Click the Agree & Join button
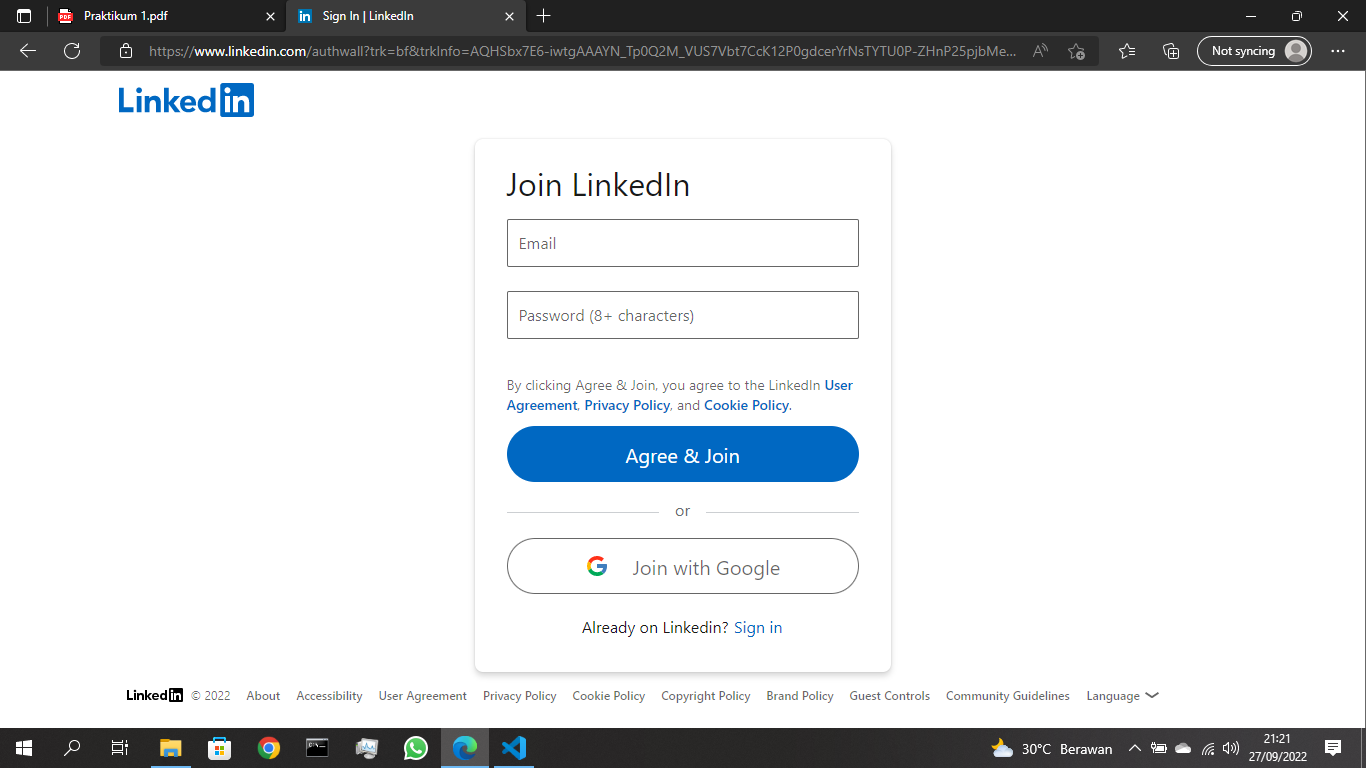Viewport: 1366px width, 768px height. 683,455
